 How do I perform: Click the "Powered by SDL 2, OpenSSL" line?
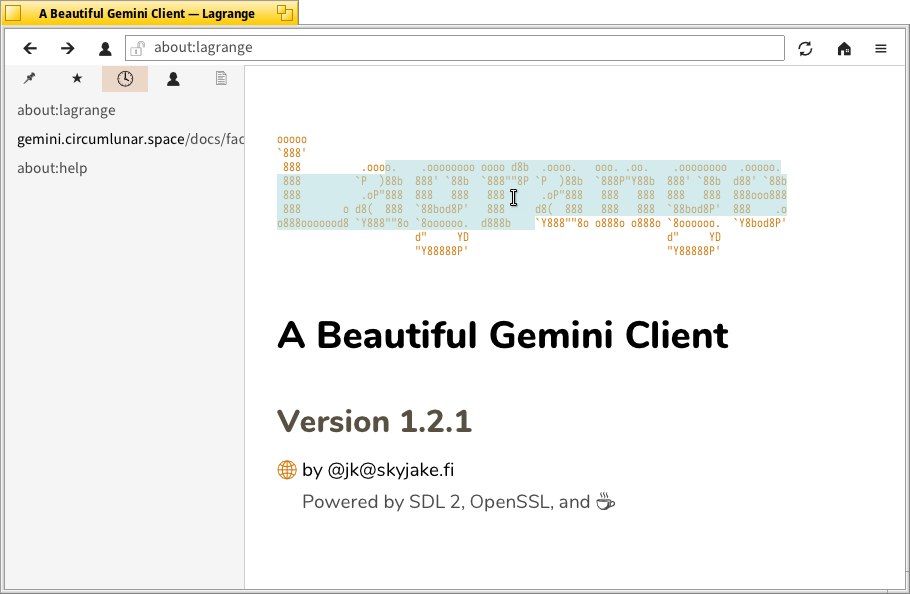point(458,502)
